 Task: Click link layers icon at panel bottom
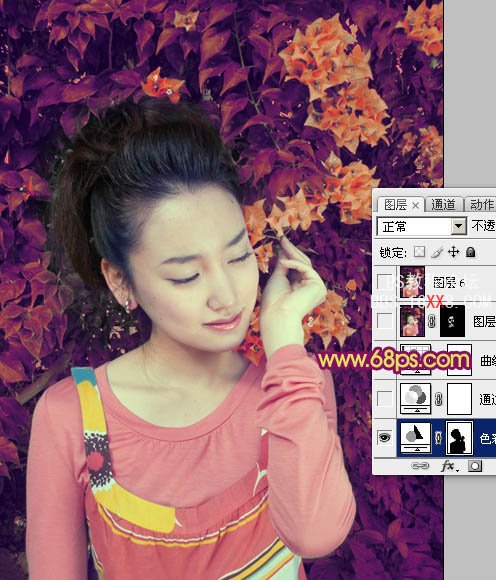[420, 465]
